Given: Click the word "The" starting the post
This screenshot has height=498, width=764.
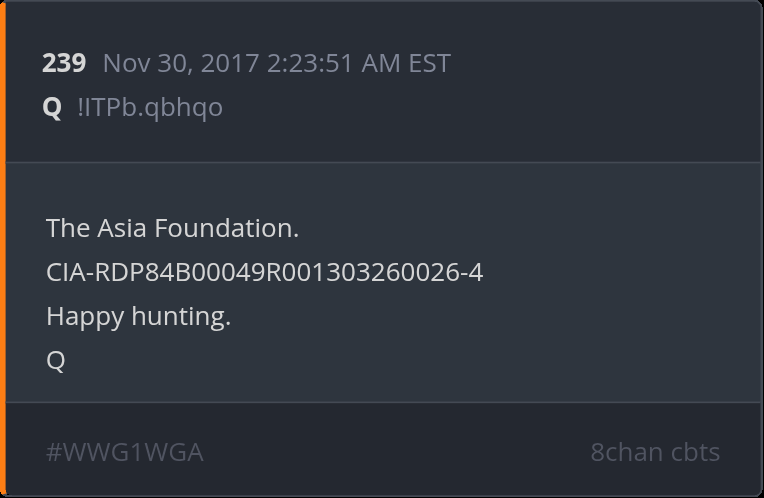Looking at the screenshot, I should 68,228.
